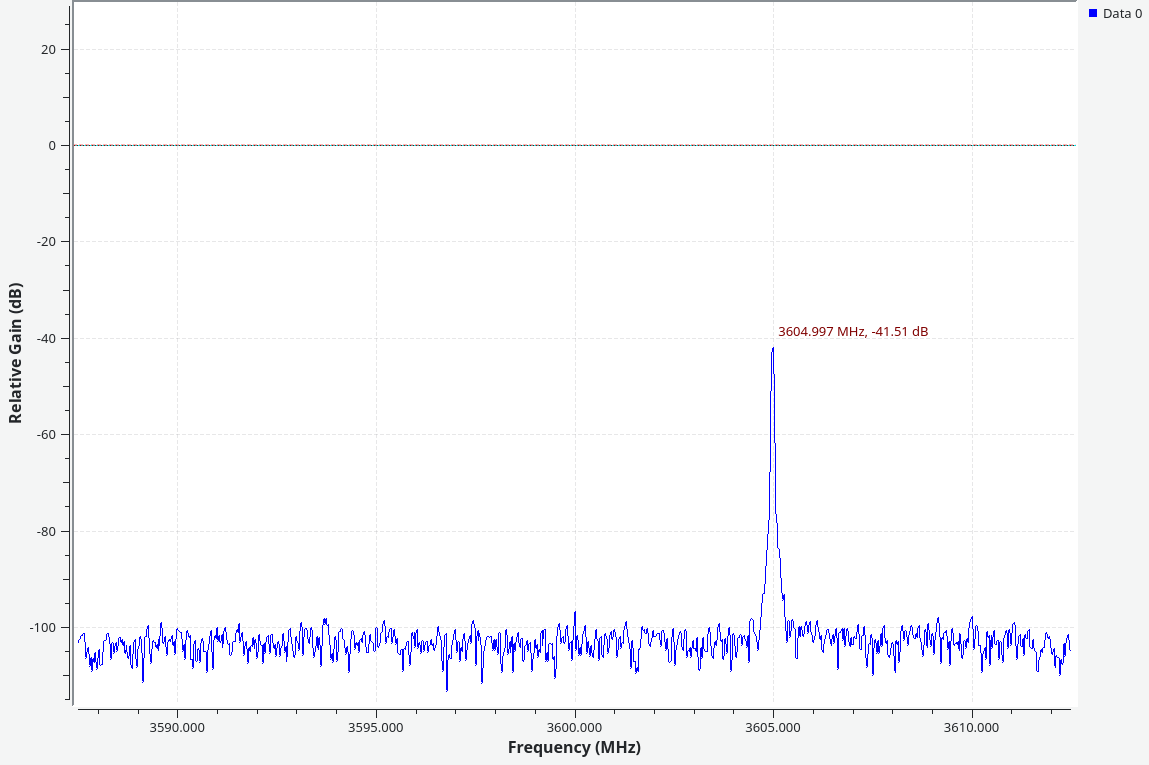Click the 20 dB y-axis tick label

click(49, 49)
